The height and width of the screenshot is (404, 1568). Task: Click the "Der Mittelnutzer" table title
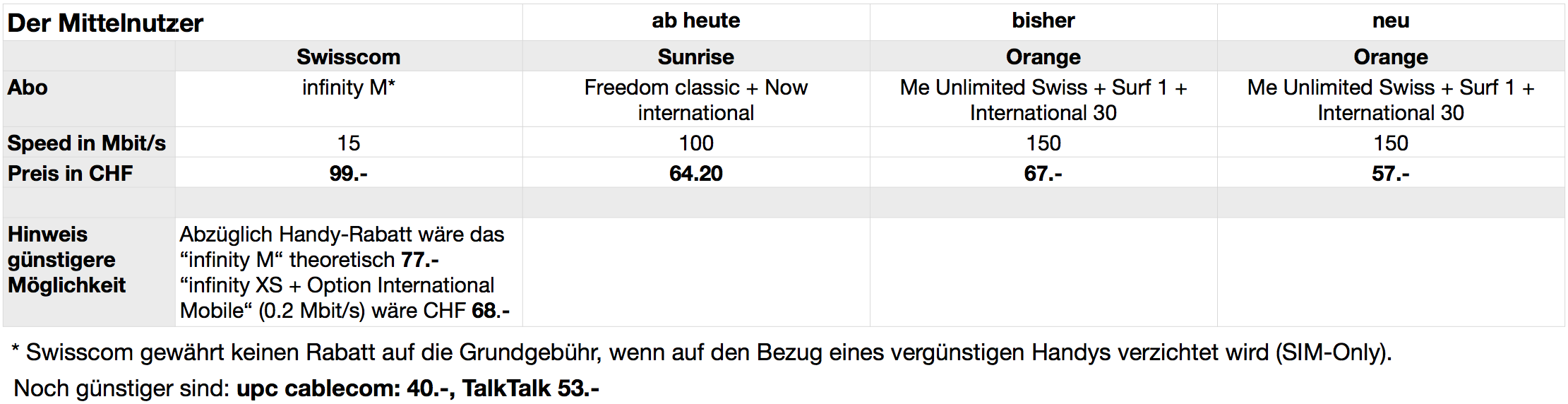pos(105,23)
